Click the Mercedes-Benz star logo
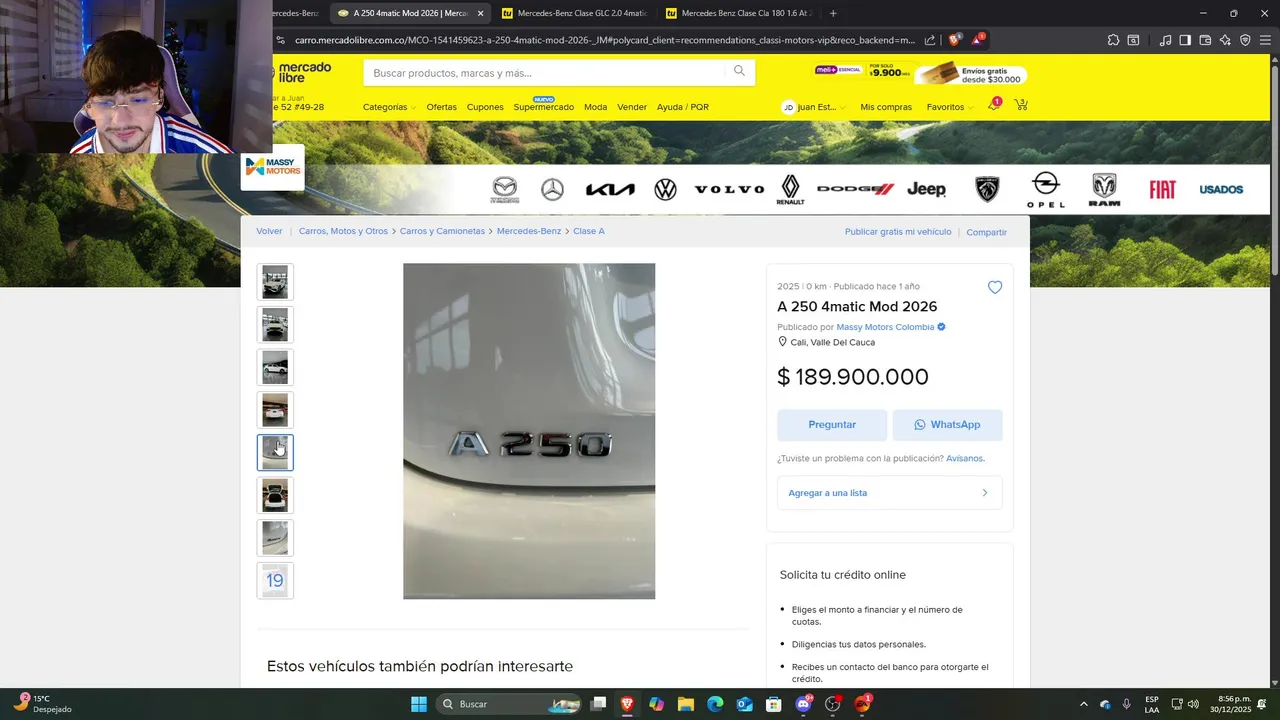The width and height of the screenshot is (1280, 720). click(x=552, y=189)
